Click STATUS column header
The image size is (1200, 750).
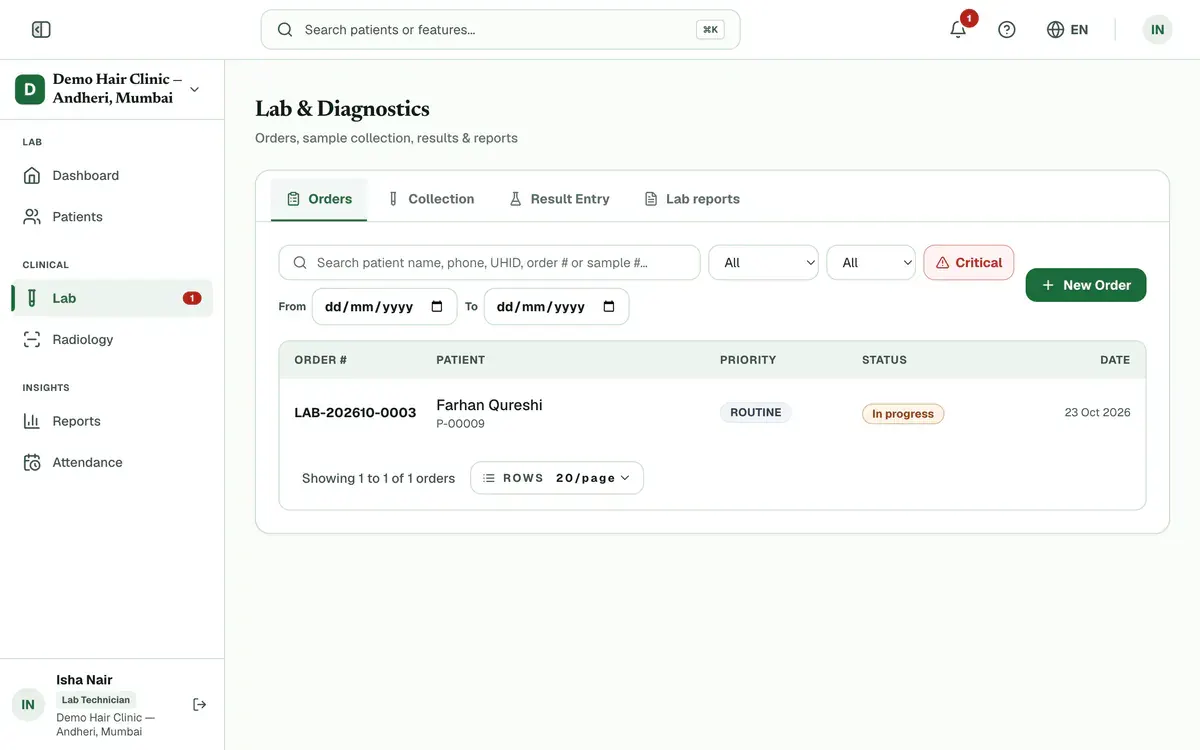point(884,360)
